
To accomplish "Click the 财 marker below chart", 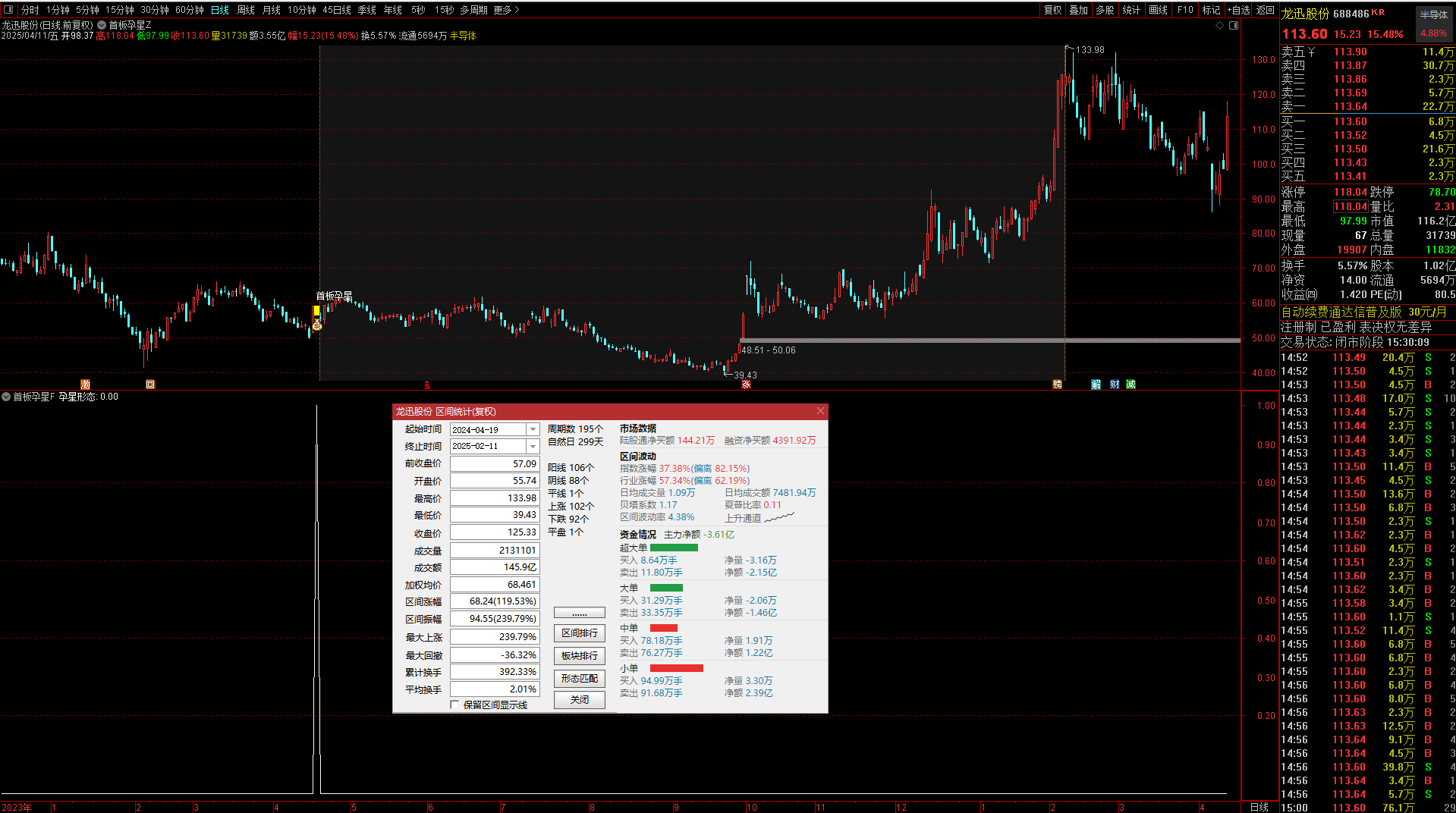I will (1114, 385).
